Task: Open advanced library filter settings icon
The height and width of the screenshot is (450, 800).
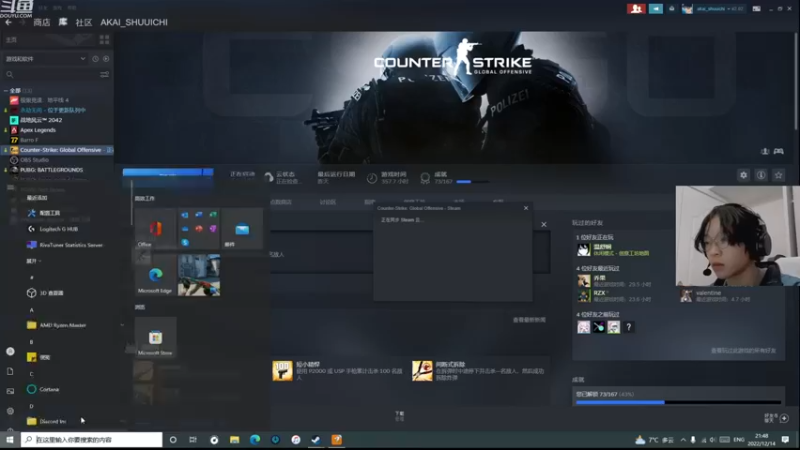Action: pos(105,74)
